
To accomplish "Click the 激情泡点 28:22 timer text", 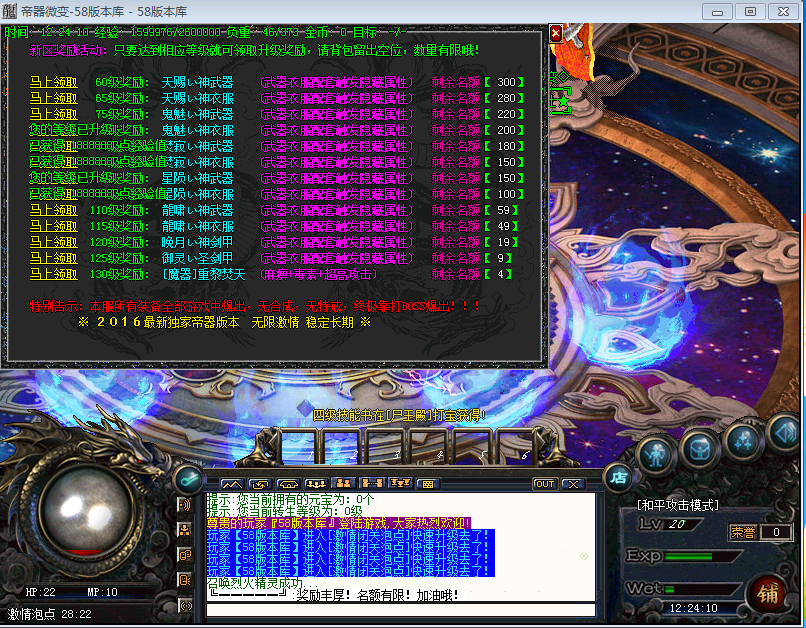I will point(49,614).
